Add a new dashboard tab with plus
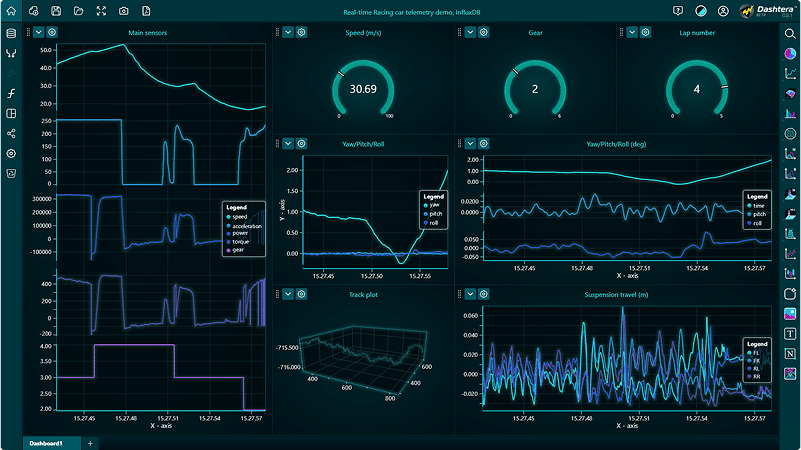Image resolution: width=801 pixels, height=450 pixels. pos(90,442)
